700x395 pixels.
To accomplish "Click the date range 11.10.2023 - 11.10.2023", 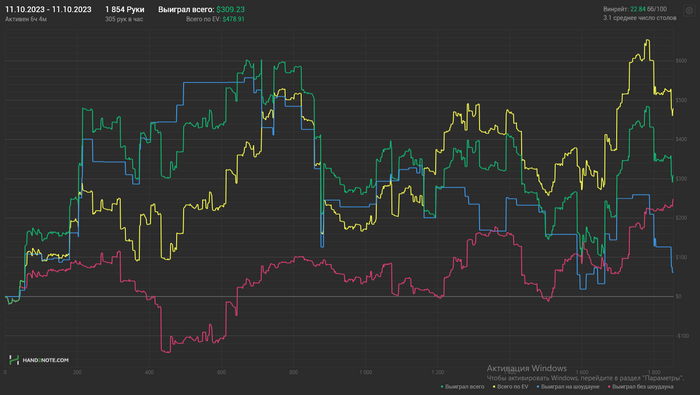I will tap(48, 9).
